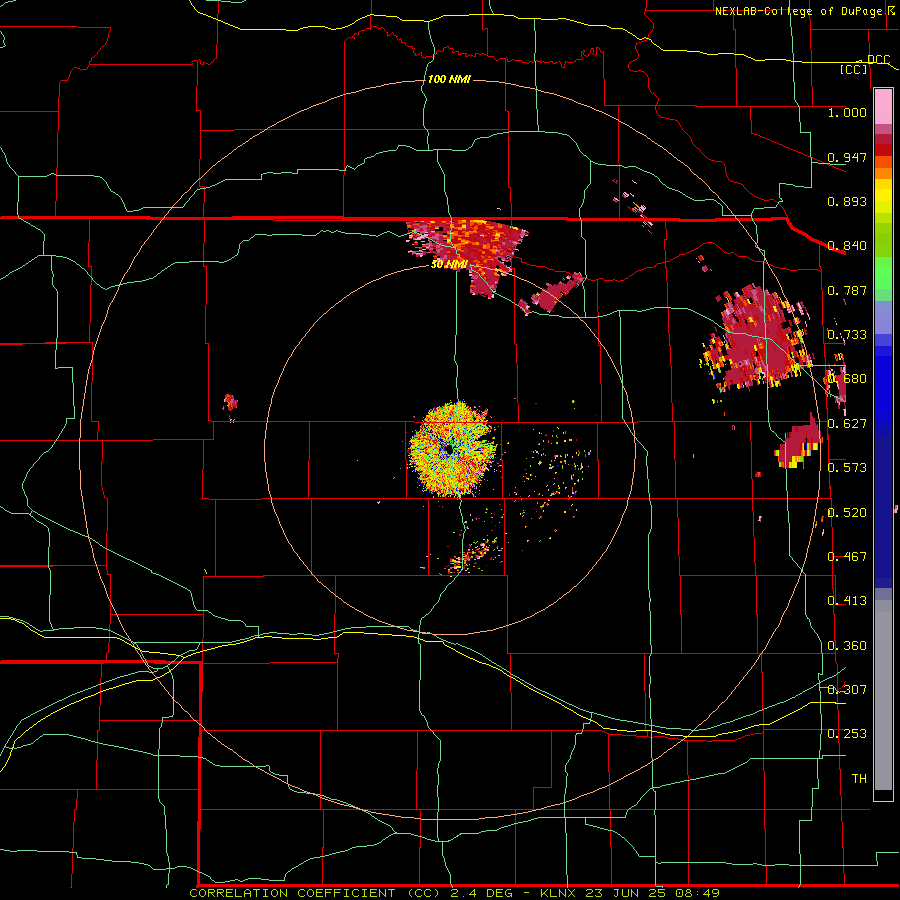Select the 0.947 scale value

[847, 157]
